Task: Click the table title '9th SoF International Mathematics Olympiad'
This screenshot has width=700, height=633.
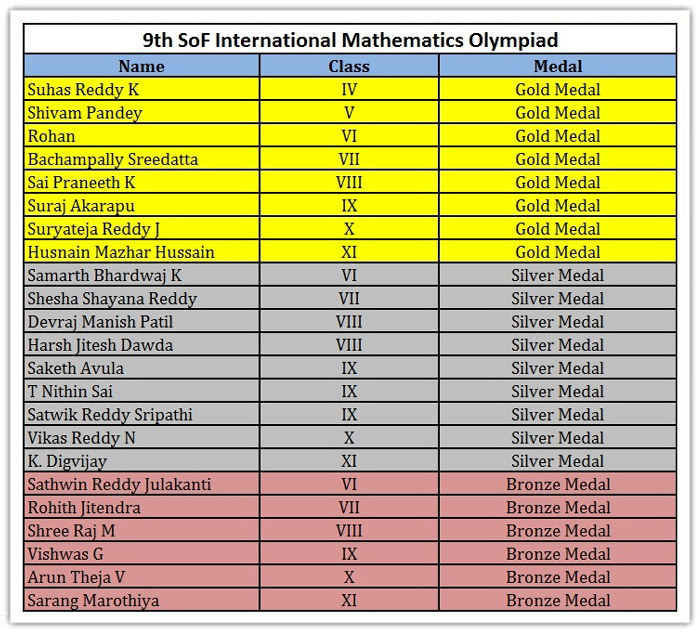Action: [x=350, y=41]
